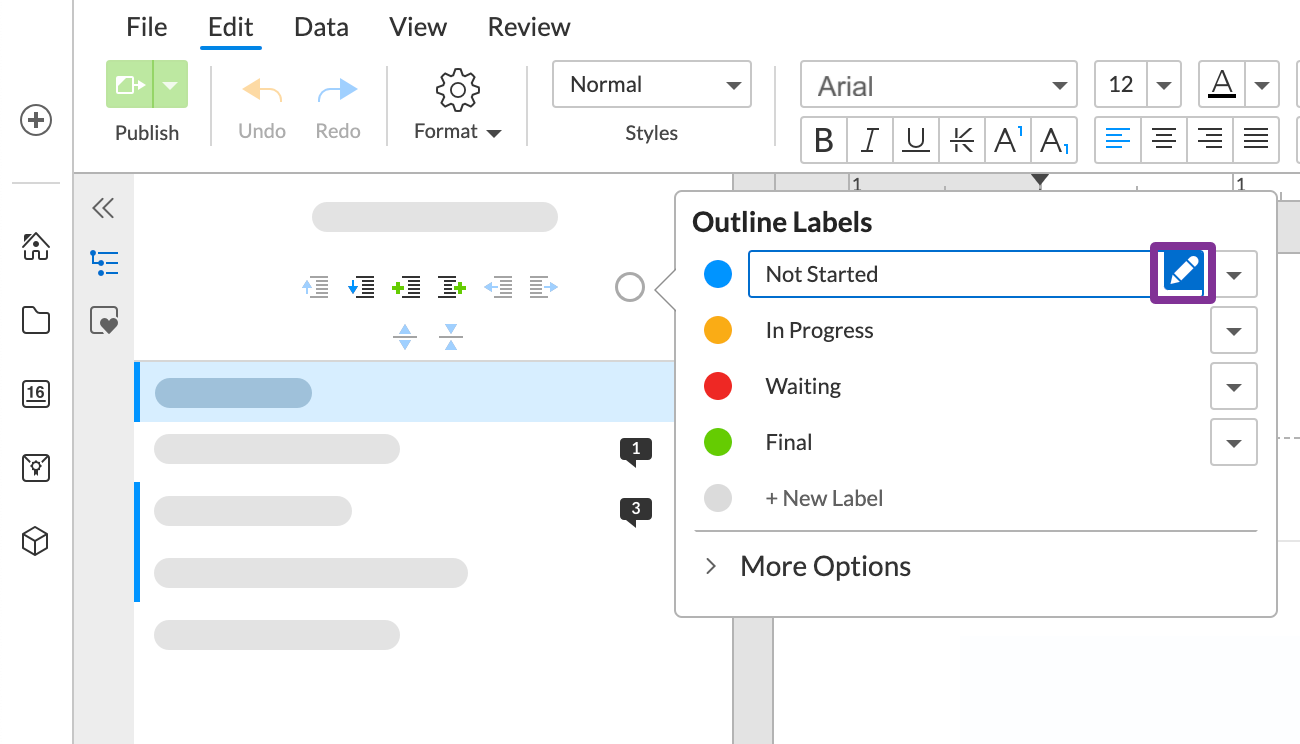The width and height of the screenshot is (1300, 744).
Task: Toggle justified text alignment
Action: [x=1256, y=140]
